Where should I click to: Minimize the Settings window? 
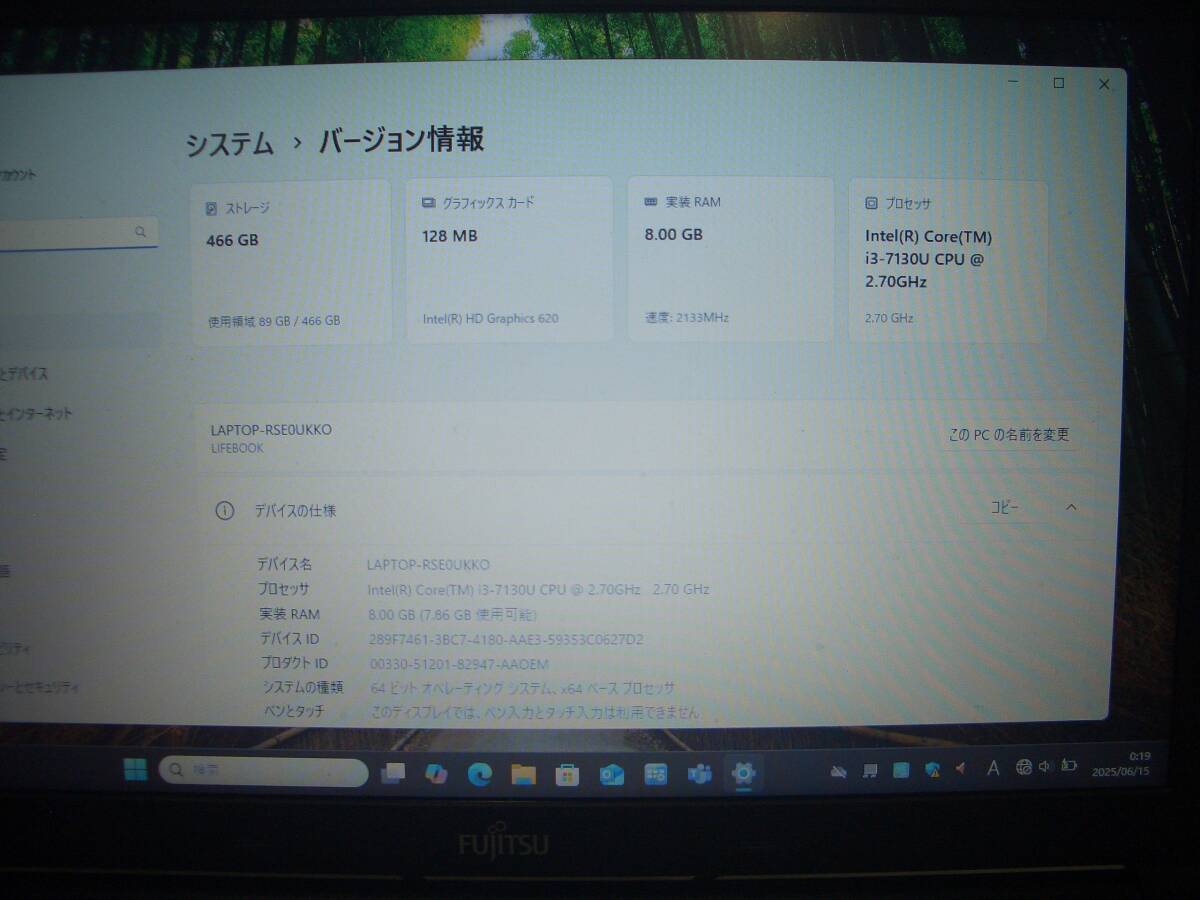[x=1013, y=82]
